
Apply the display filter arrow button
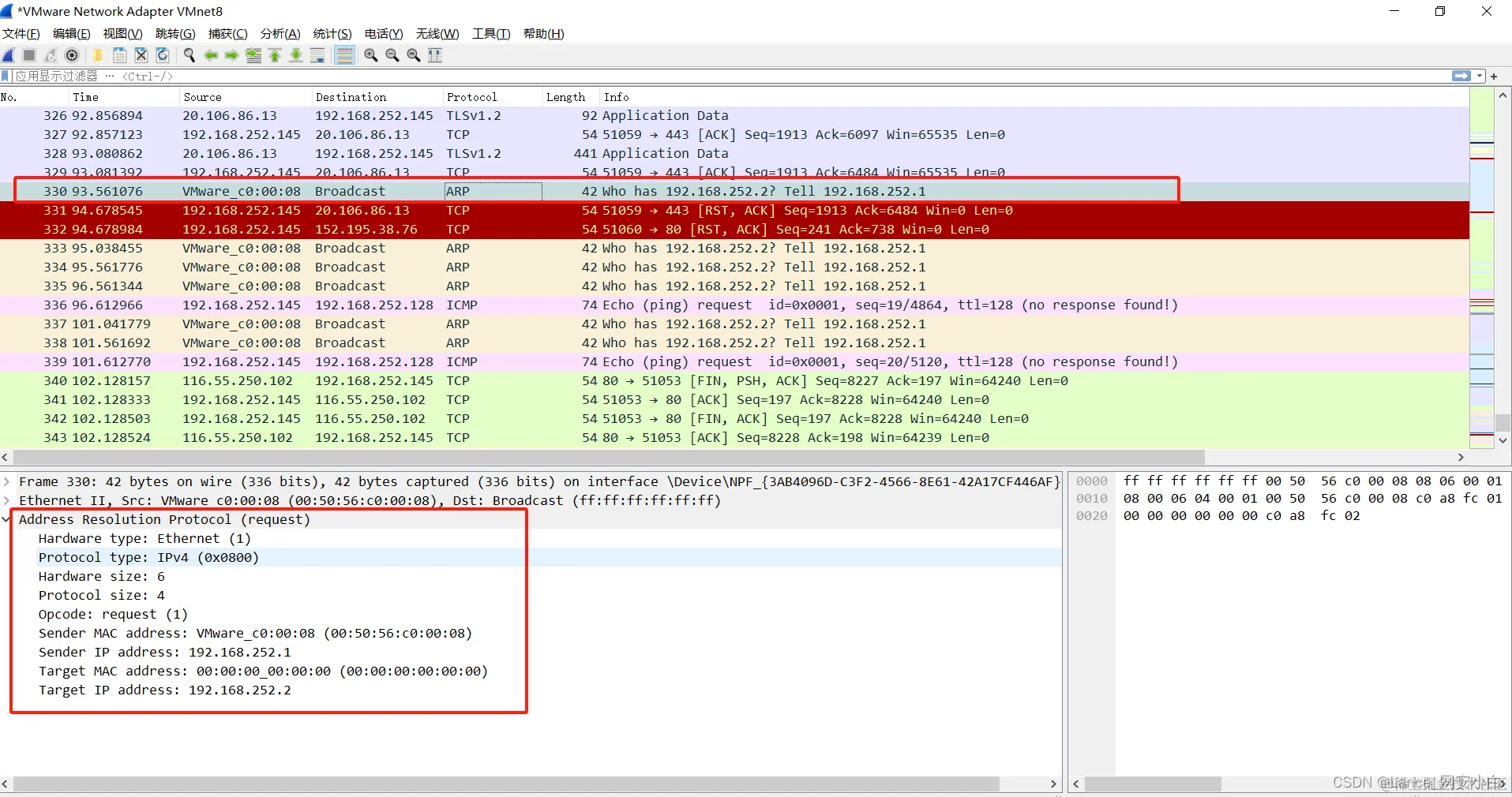click(x=1461, y=77)
